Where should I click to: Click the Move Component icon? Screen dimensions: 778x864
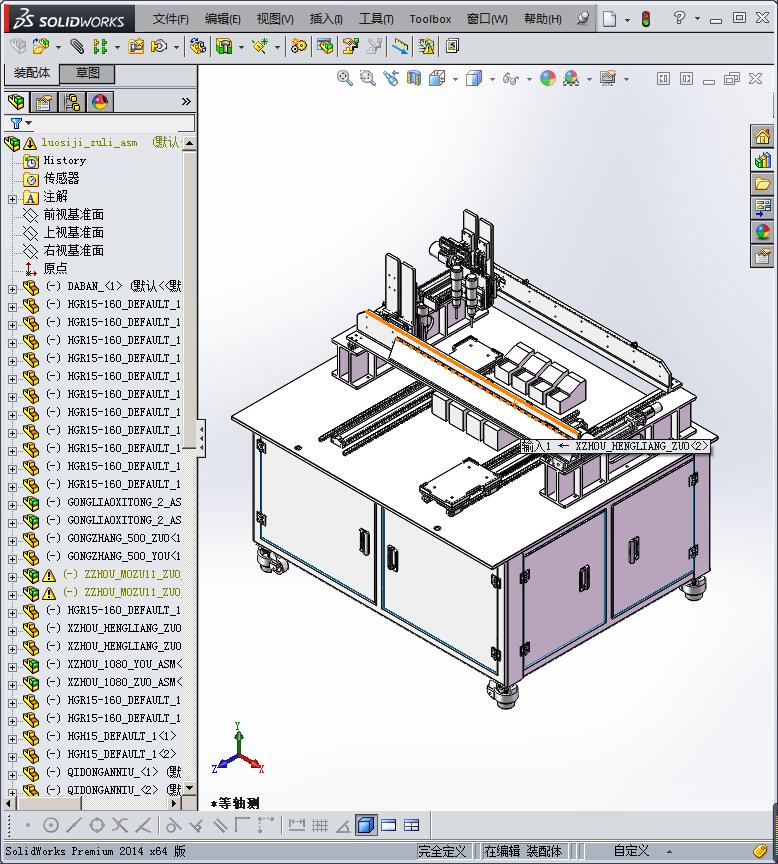point(159,46)
